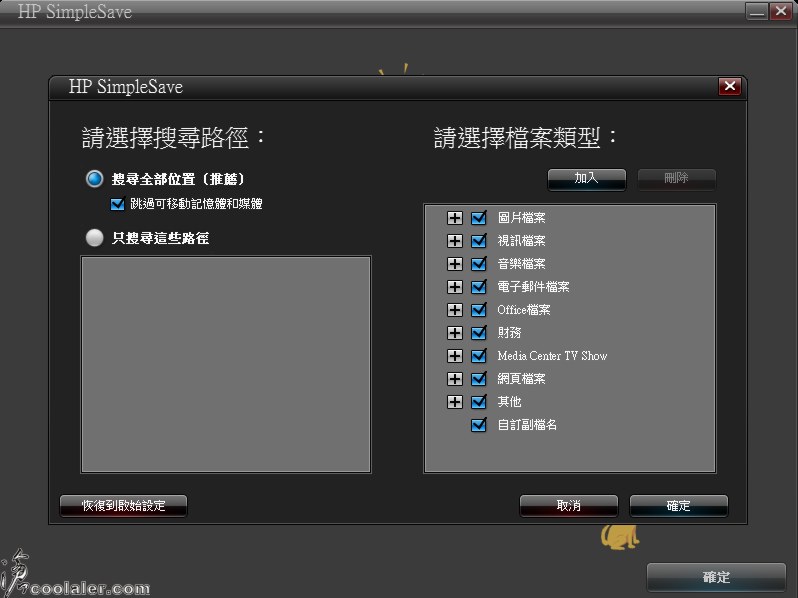Select the 音樂檔案 label

[x=521, y=264]
